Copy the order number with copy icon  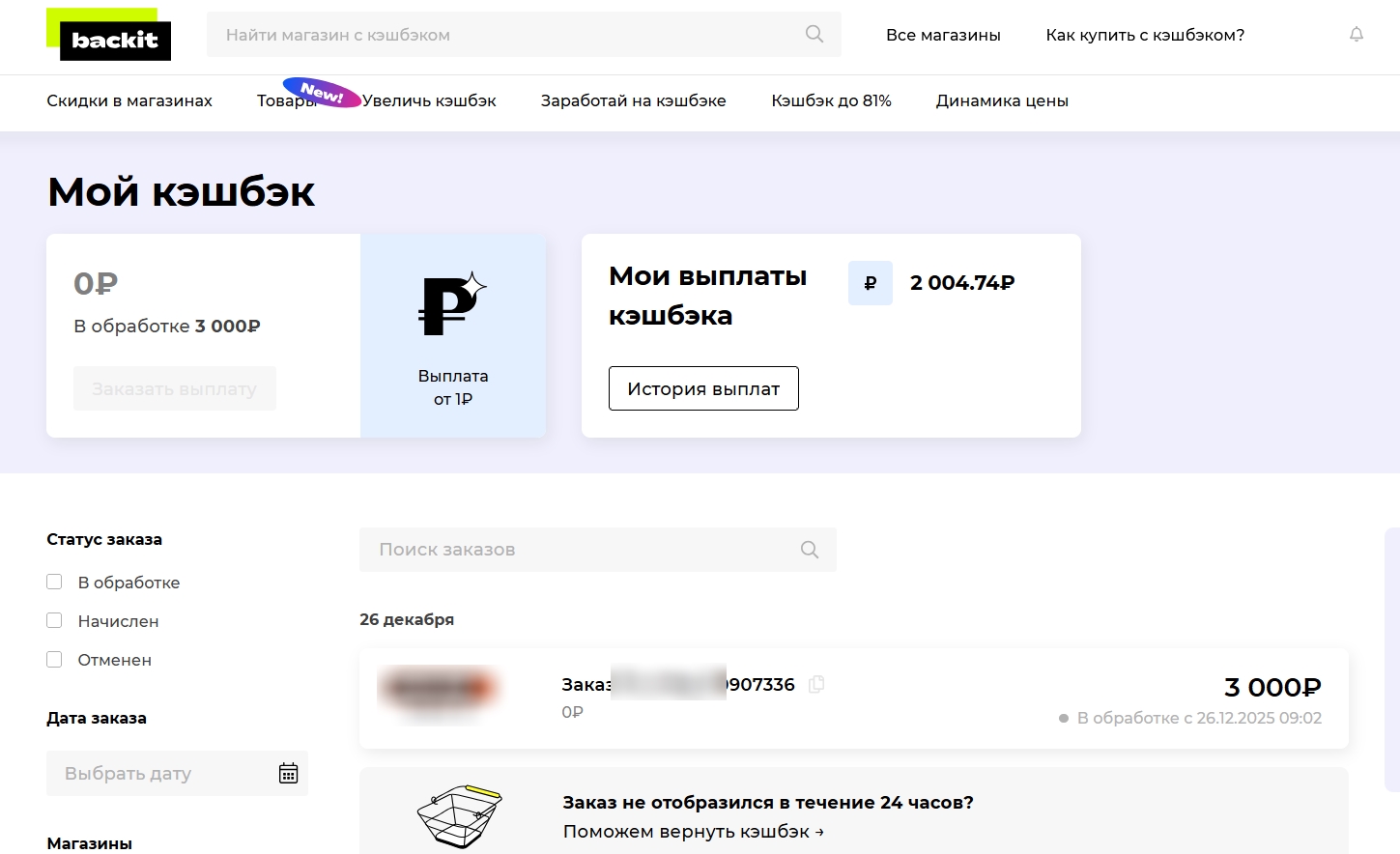pyautogui.click(x=816, y=684)
